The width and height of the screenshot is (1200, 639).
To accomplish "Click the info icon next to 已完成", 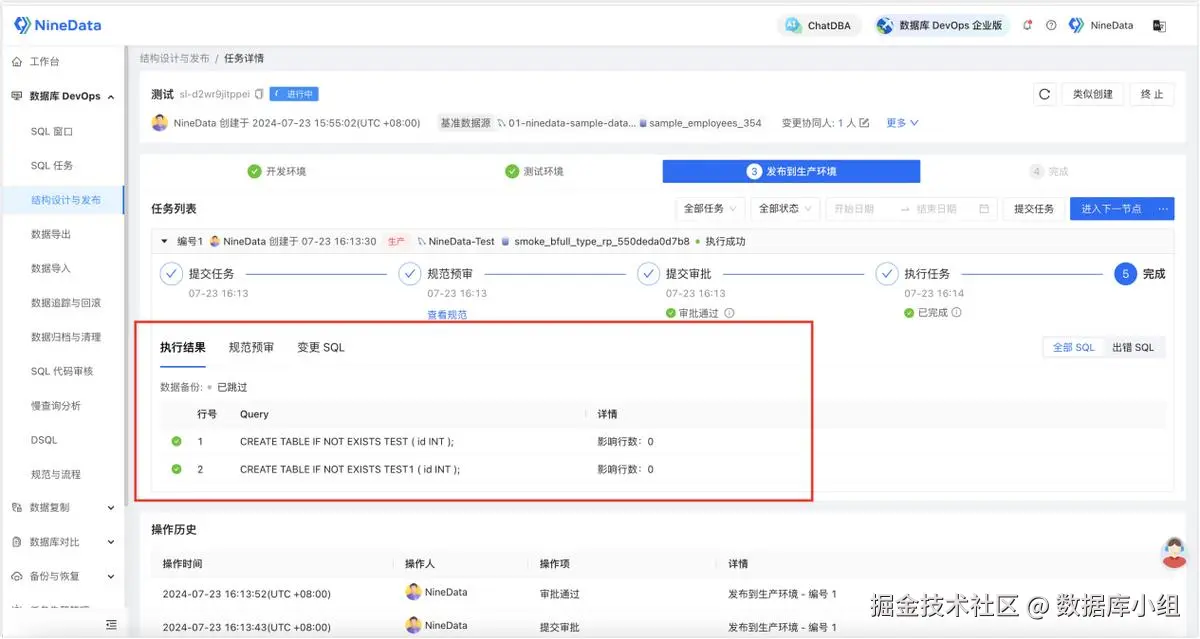I will tap(957, 313).
